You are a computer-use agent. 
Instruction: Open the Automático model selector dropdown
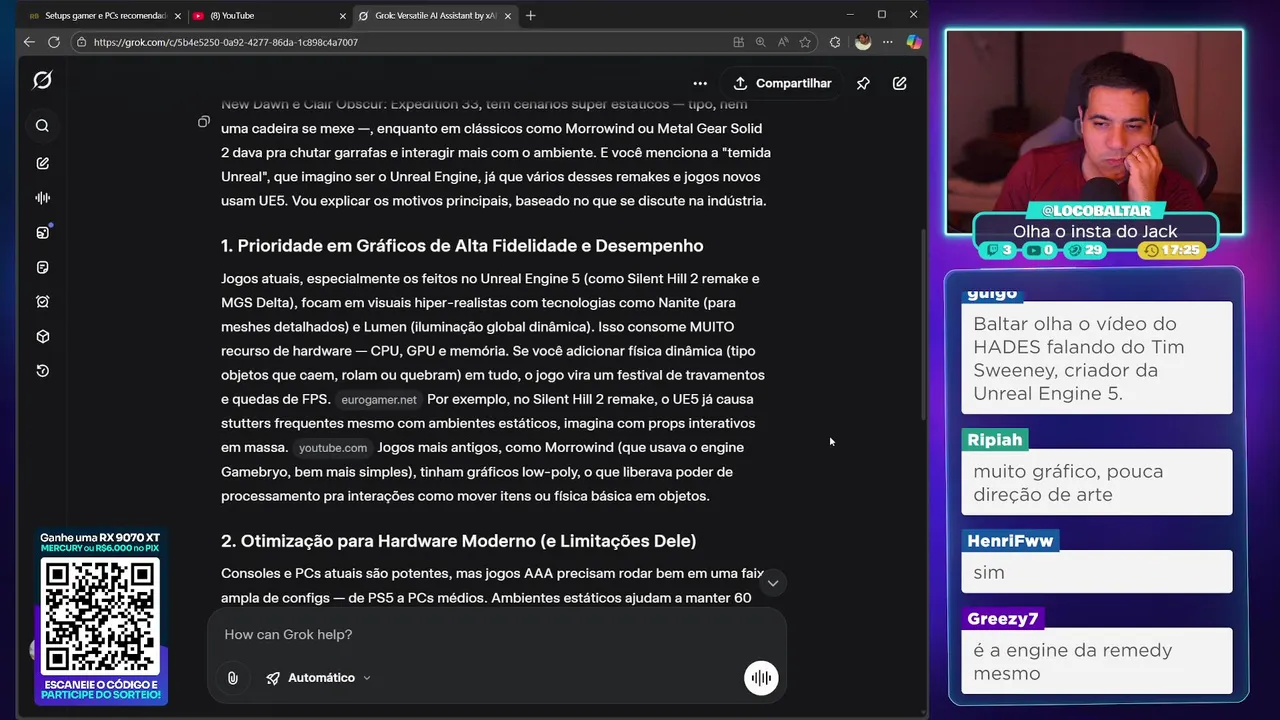(319, 678)
